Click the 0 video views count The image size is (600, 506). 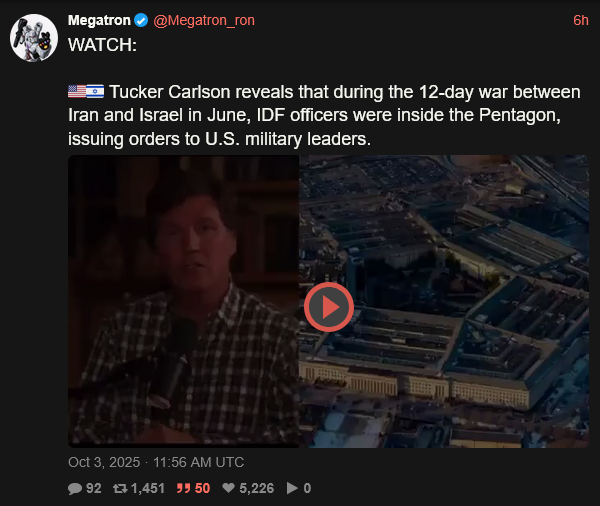[x=307, y=488]
